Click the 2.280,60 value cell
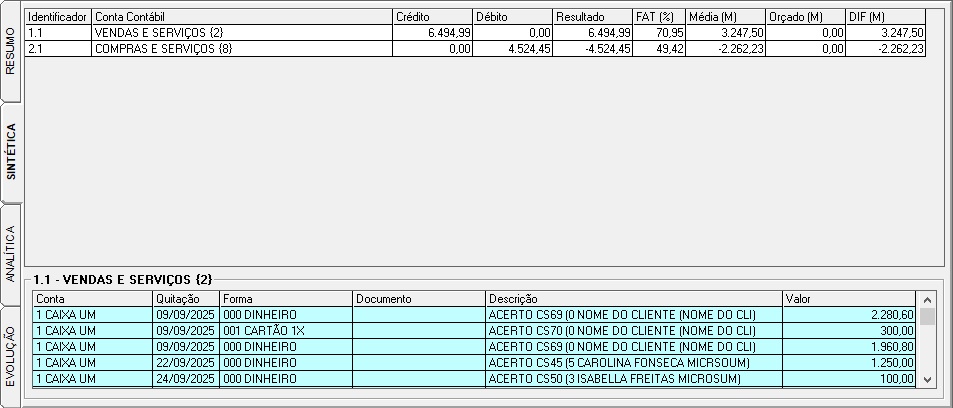The width and height of the screenshot is (953, 408). tap(848, 314)
